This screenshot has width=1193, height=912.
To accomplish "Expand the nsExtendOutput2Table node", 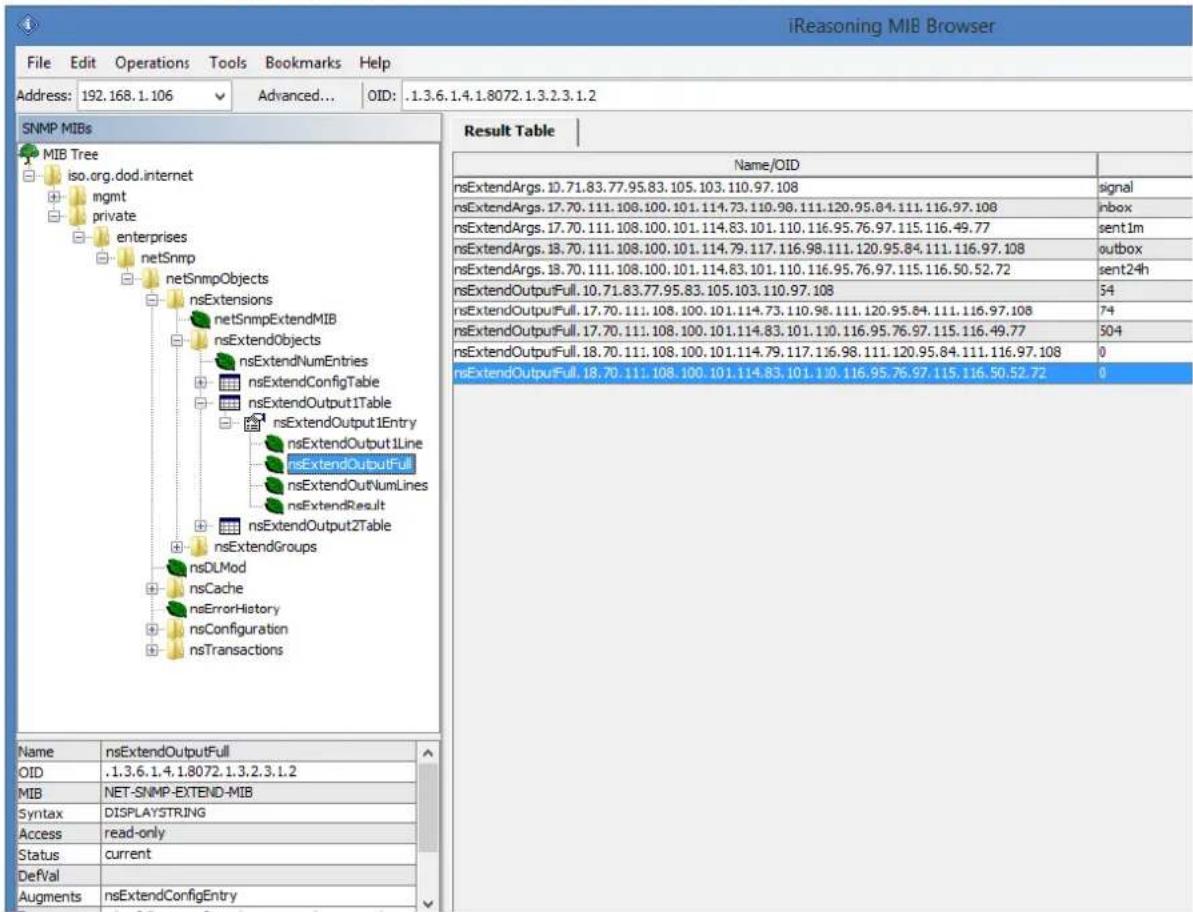I will pyautogui.click(x=200, y=526).
